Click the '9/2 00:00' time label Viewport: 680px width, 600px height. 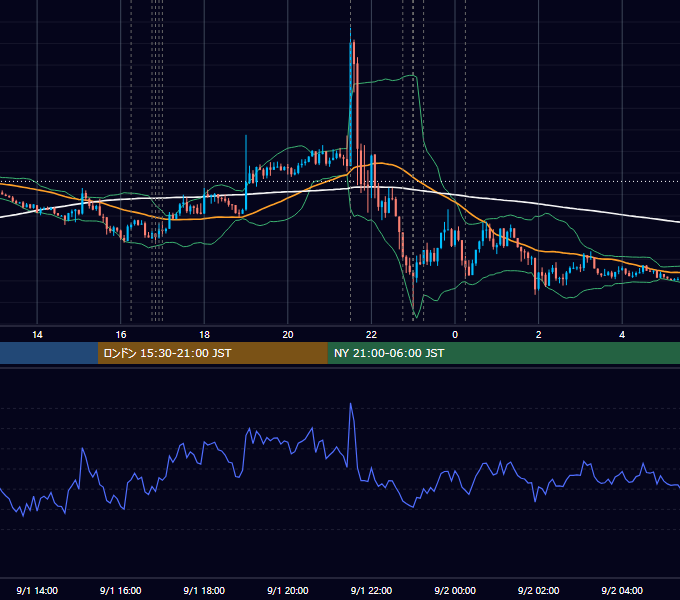pos(455,590)
